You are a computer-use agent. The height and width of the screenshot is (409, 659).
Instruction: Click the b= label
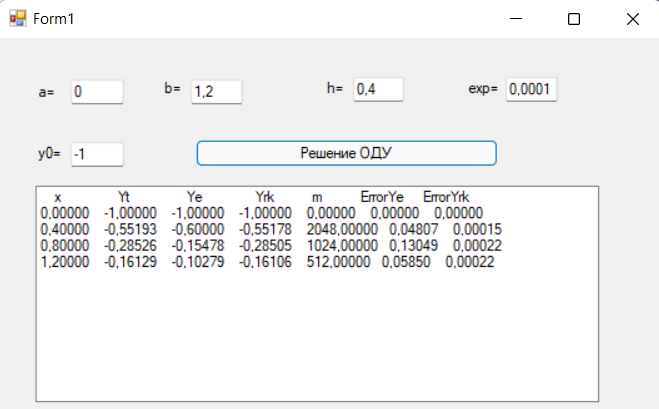coord(172,88)
